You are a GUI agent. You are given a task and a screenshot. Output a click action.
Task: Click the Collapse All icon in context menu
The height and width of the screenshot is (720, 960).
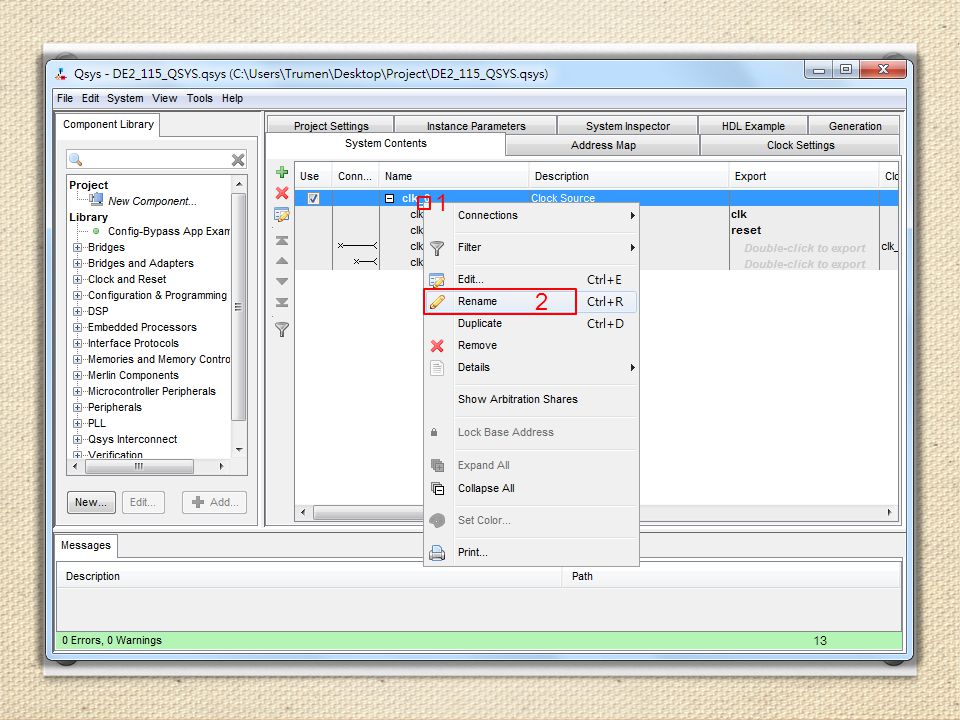pos(437,489)
